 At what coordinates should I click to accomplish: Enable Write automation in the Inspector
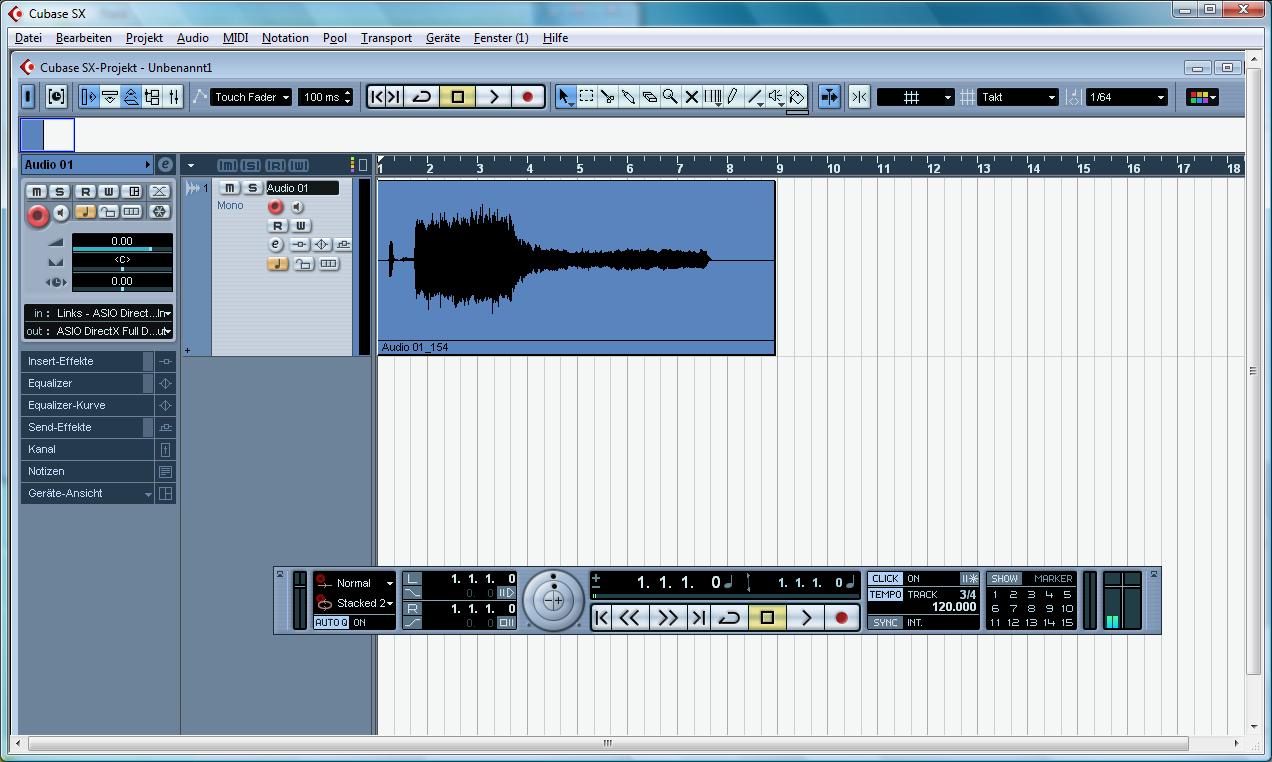point(108,191)
